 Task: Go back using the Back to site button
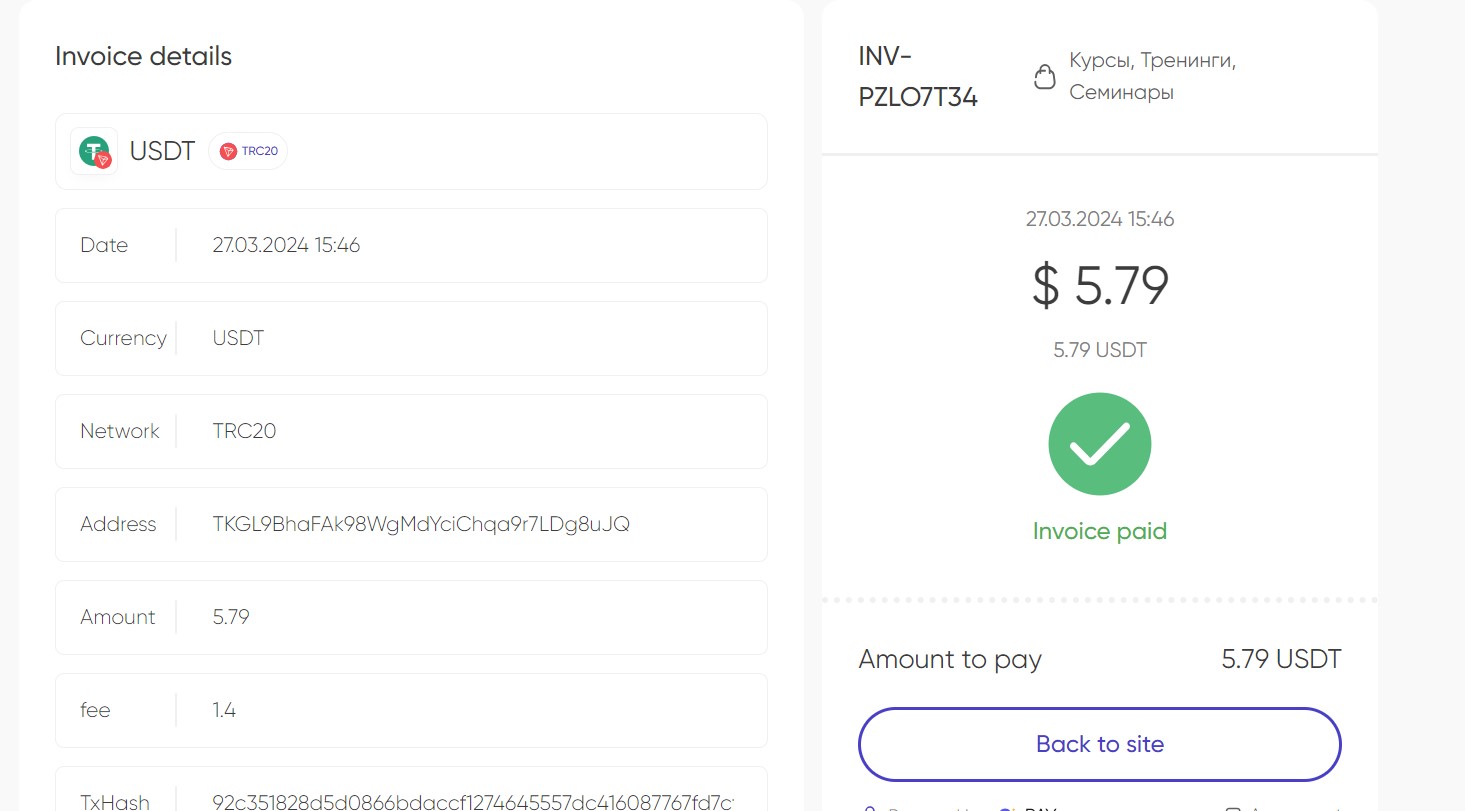click(x=1100, y=744)
